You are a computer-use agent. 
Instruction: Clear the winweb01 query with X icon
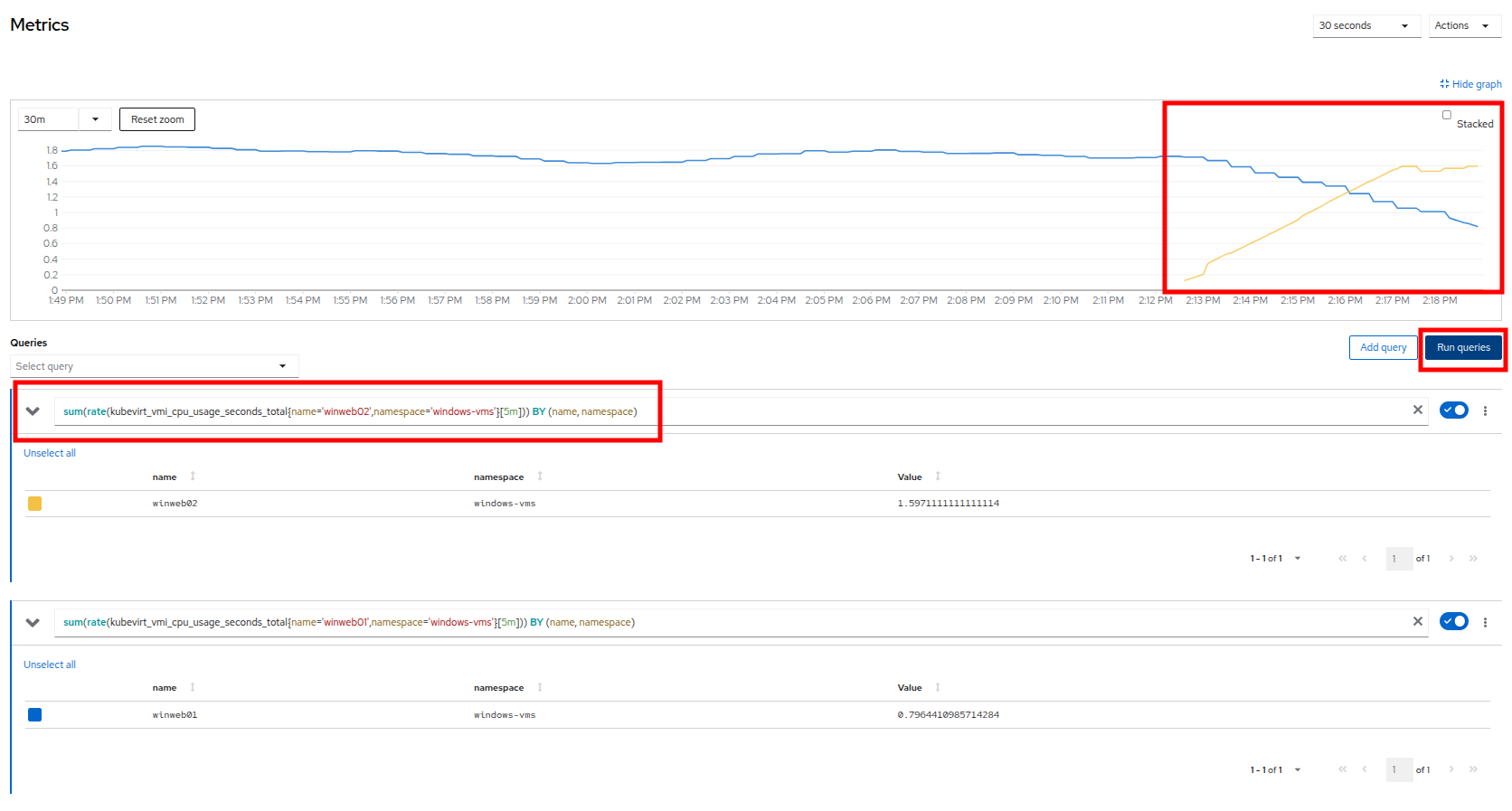(1417, 622)
